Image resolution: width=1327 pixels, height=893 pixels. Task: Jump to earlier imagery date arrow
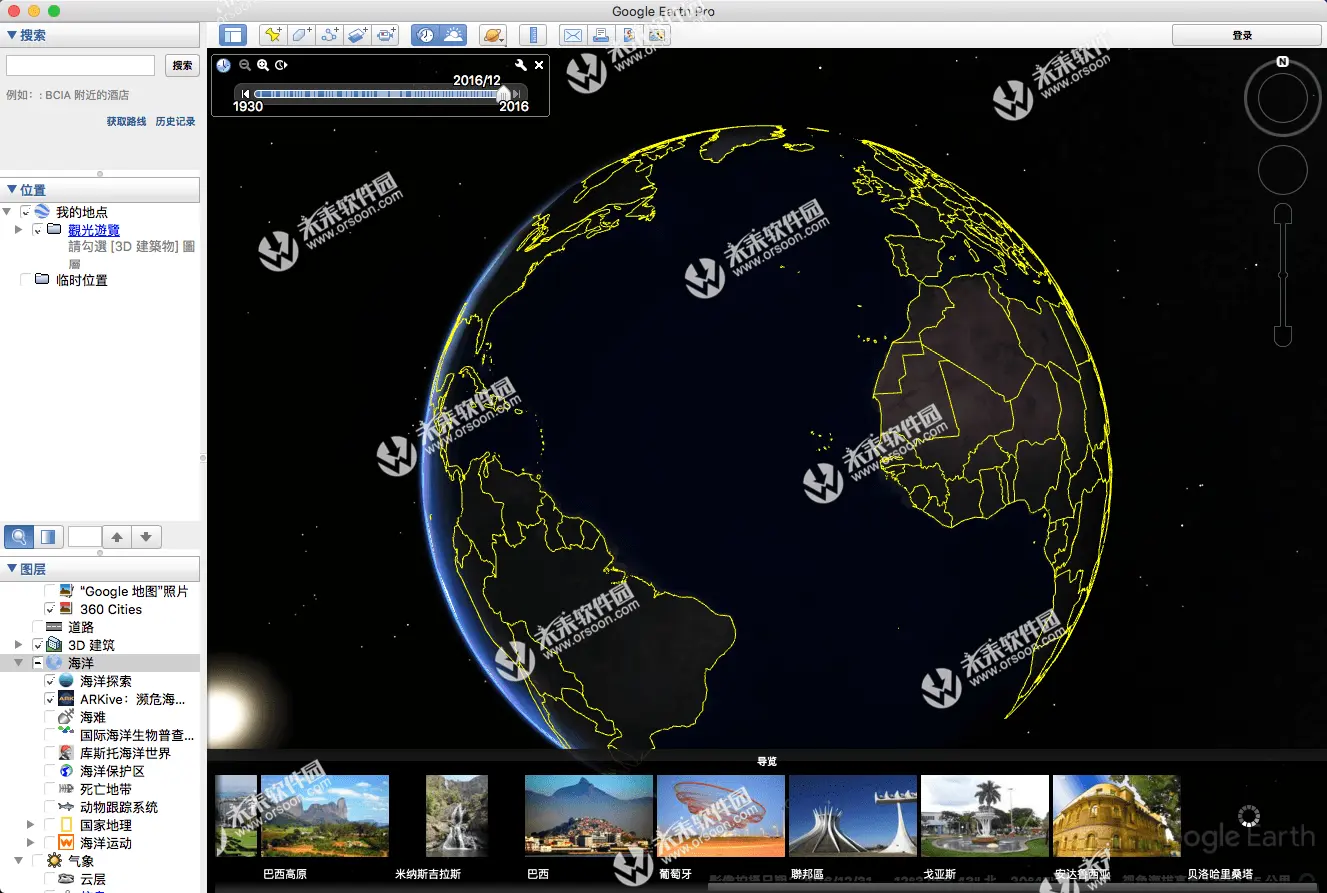pyautogui.click(x=246, y=94)
